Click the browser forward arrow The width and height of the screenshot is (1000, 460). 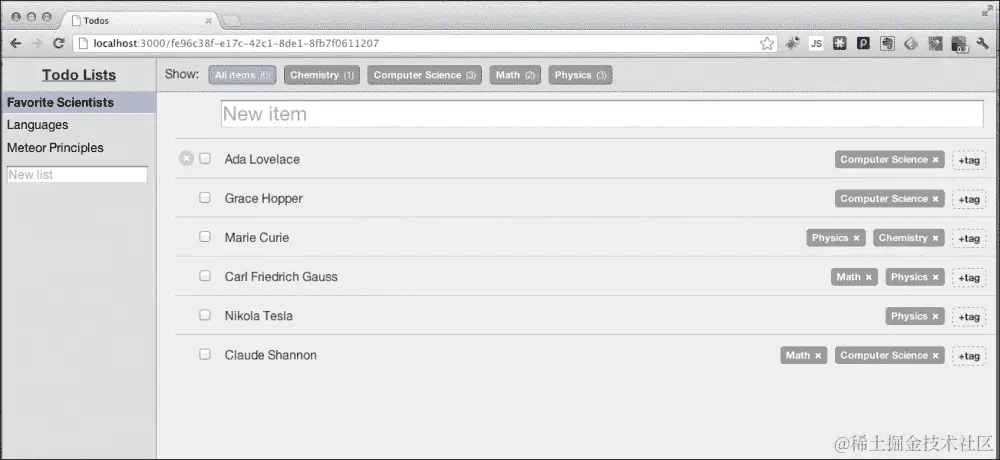(37, 43)
